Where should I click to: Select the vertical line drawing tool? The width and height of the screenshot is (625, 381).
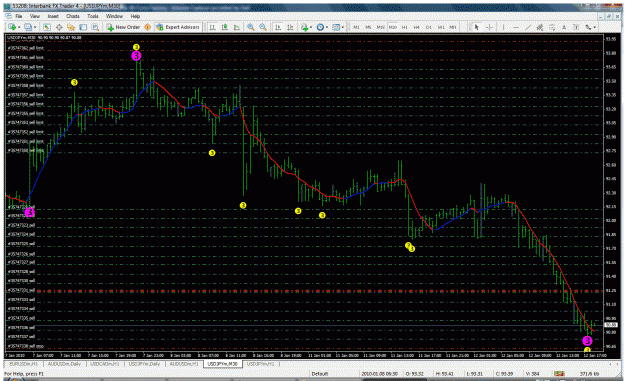coord(503,27)
